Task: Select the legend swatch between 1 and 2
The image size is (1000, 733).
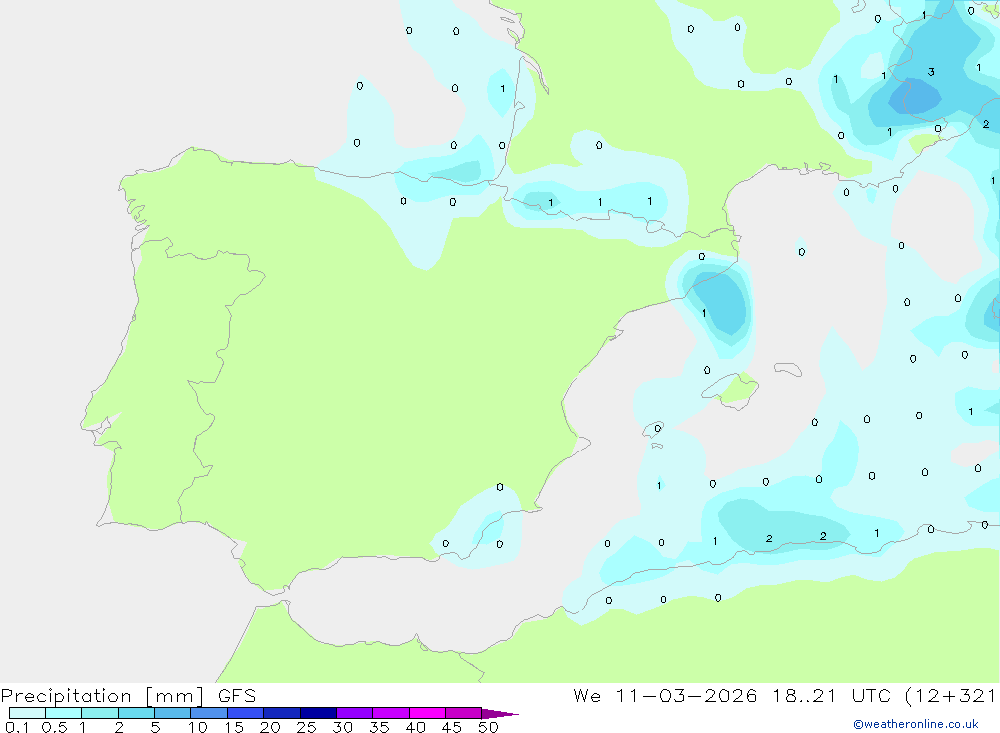Action: [x=100, y=713]
